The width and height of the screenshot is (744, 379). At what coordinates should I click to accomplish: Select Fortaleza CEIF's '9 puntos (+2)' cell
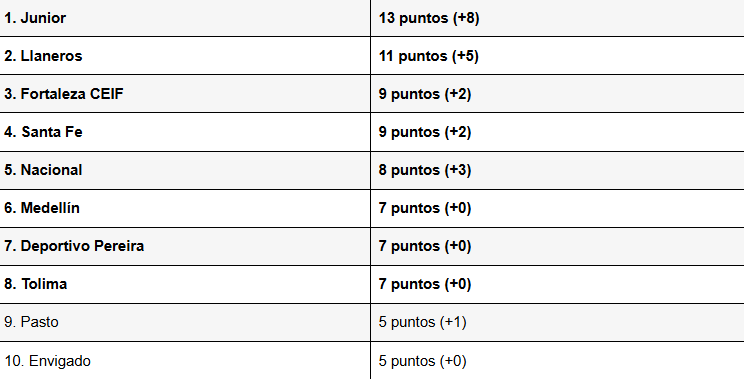click(x=558, y=93)
